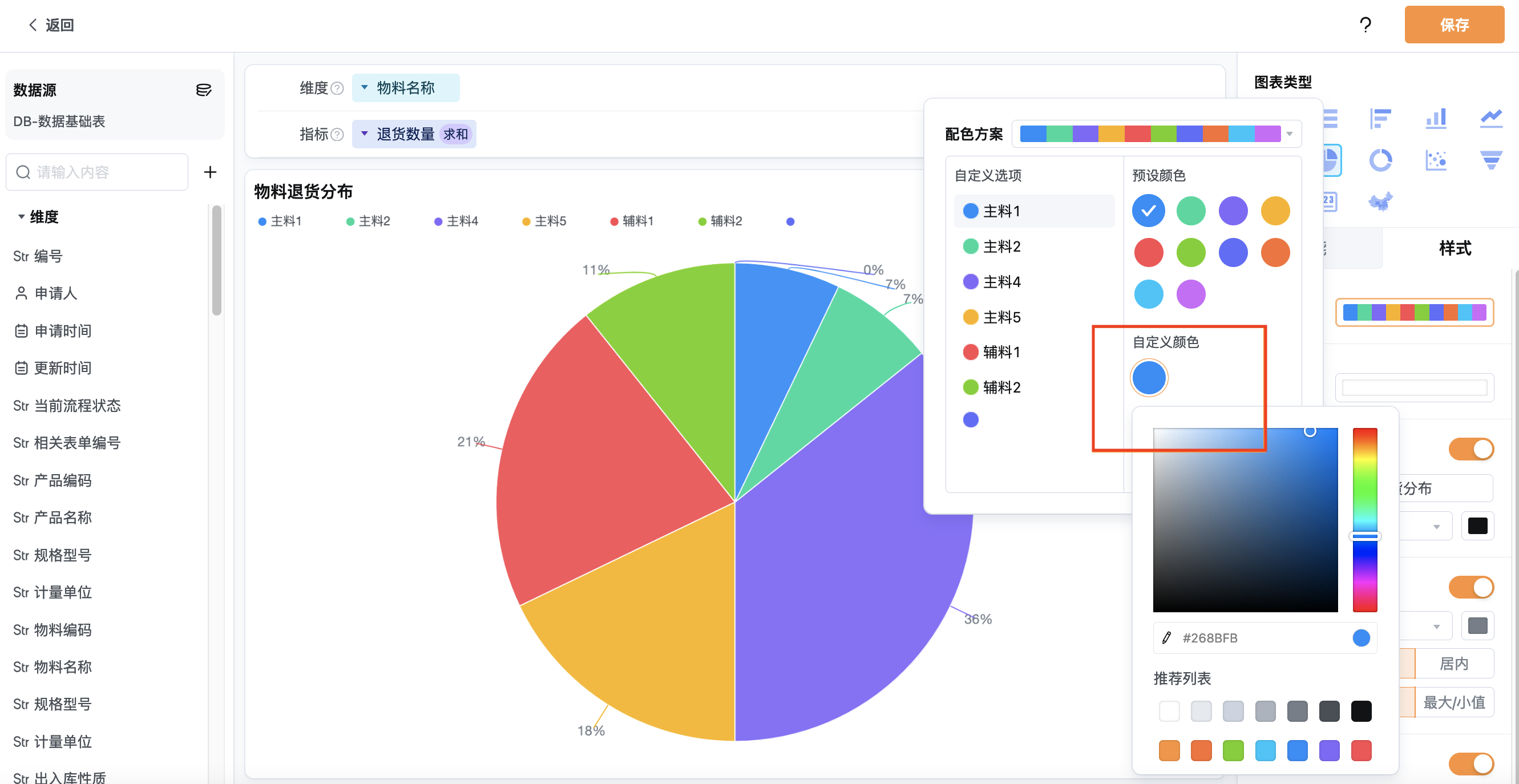Open the 配色方案 color scheme dropdown
Viewport: 1519px width, 784px height.
[1156, 134]
